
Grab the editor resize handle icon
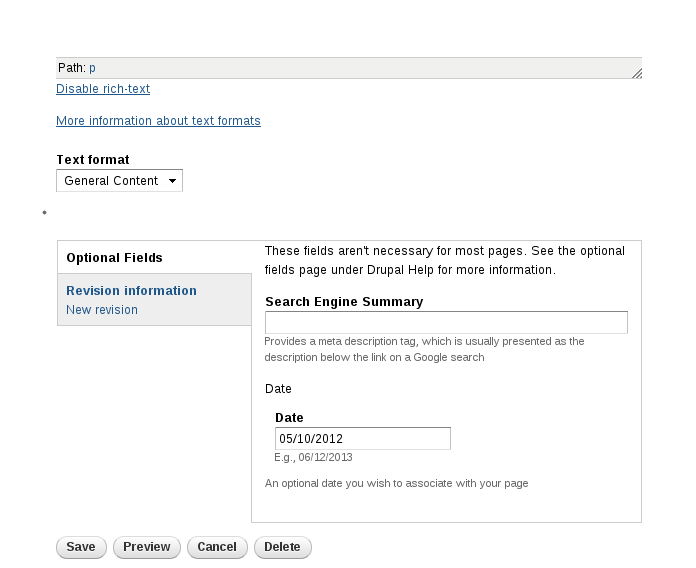pos(637,73)
